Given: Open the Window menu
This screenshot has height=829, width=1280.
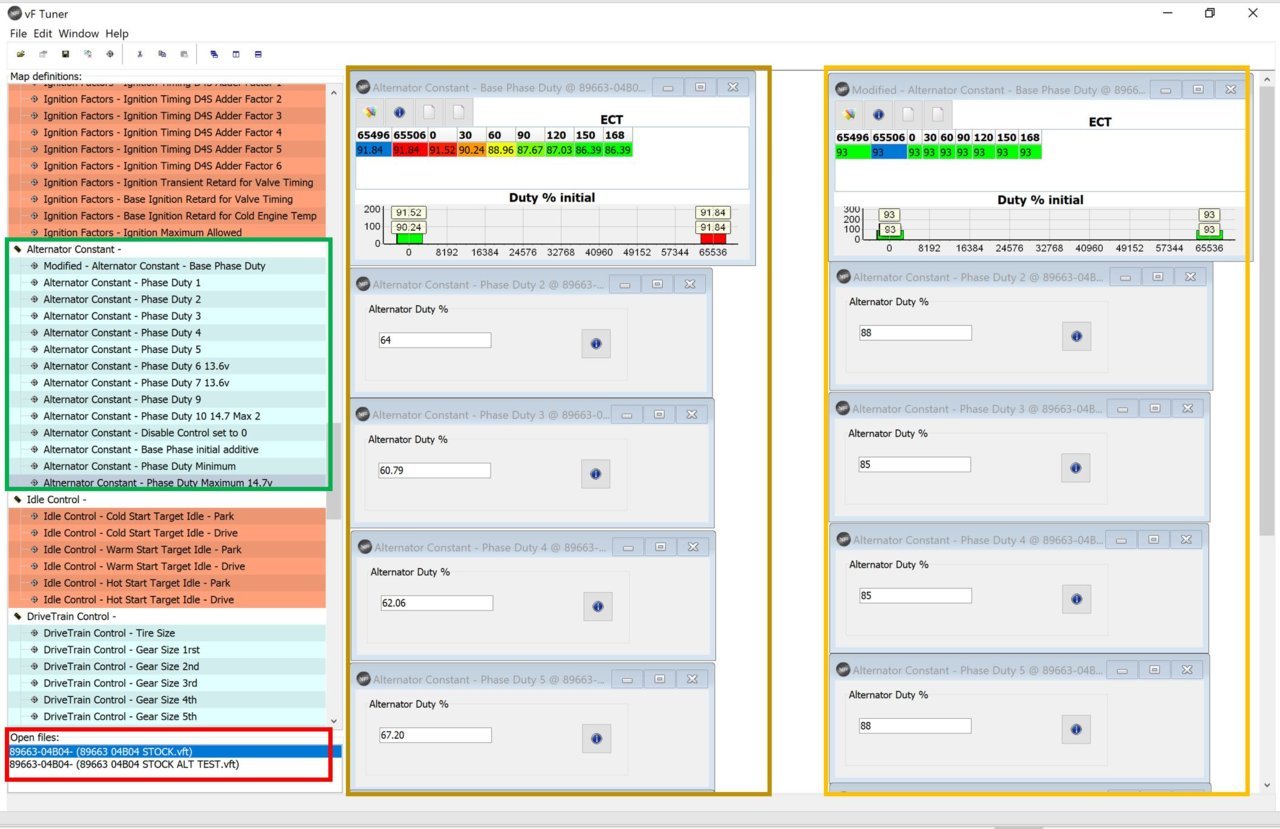Looking at the screenshot, I should coord(78,34).
